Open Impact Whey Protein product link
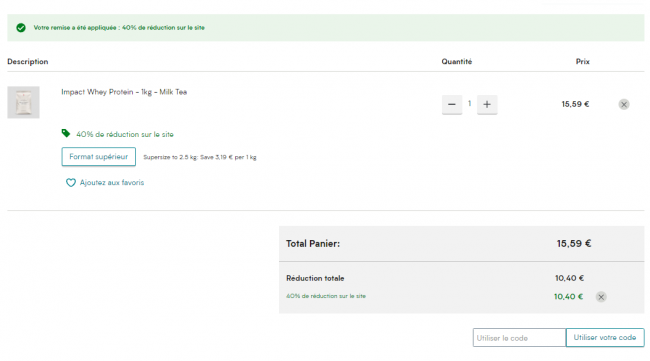This screenshot has width=650, height=361. pyautogui.click(x=124, y=92)
